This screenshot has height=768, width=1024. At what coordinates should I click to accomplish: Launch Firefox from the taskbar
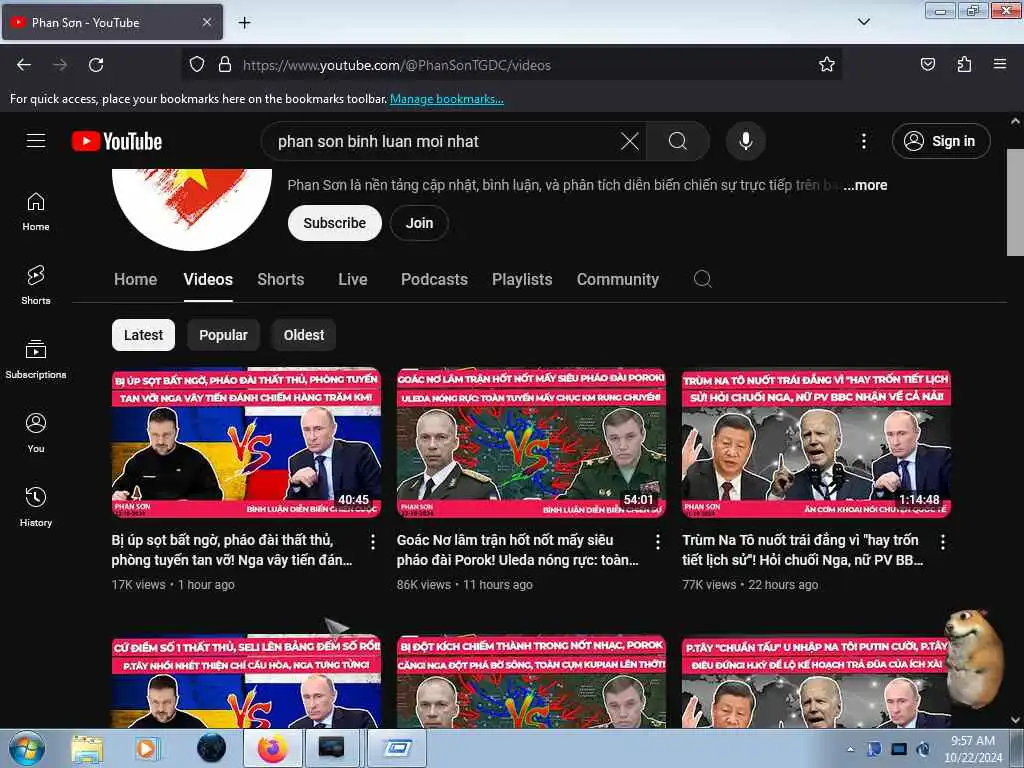(273, 748)
